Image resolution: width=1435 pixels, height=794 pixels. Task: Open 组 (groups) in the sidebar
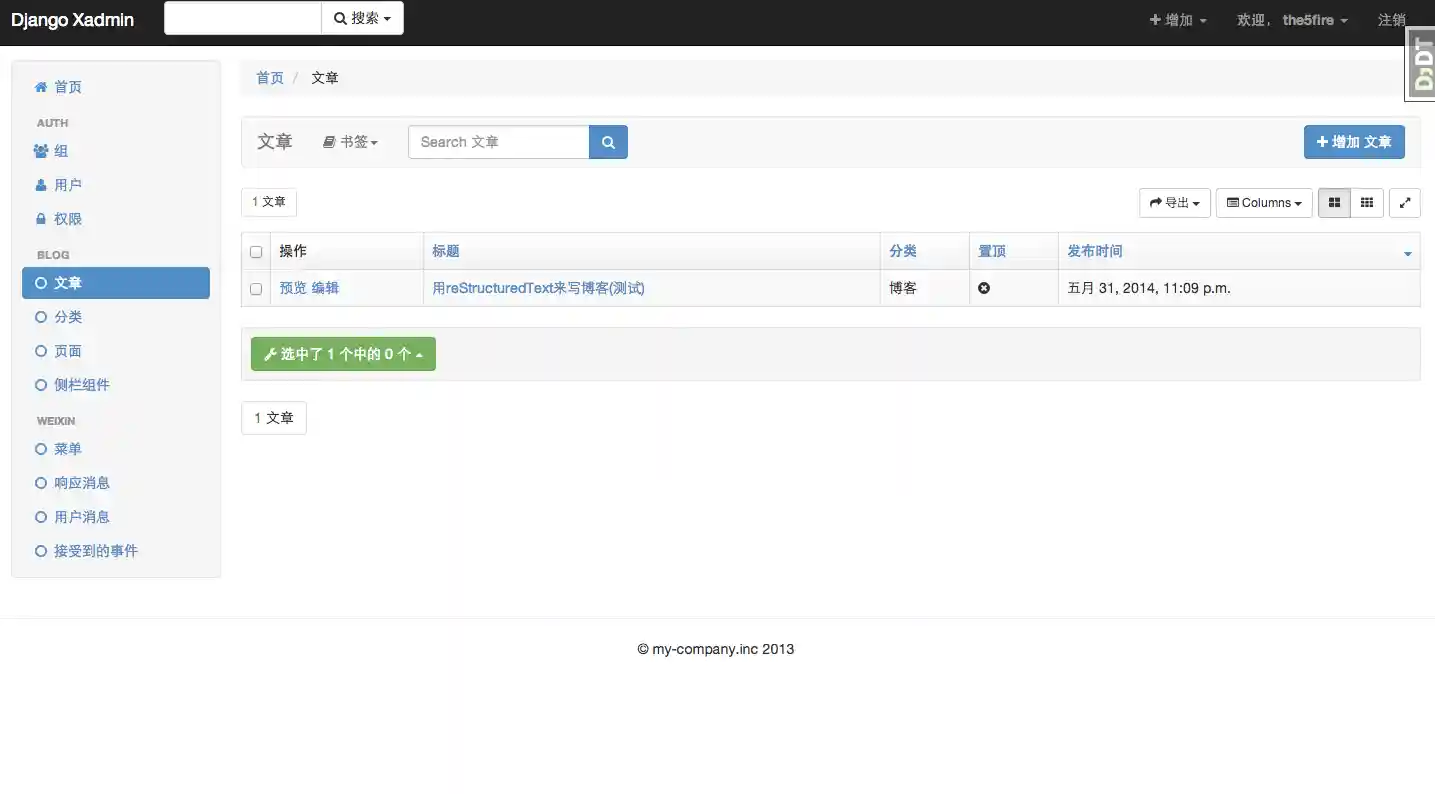click(x=61, y=151)
